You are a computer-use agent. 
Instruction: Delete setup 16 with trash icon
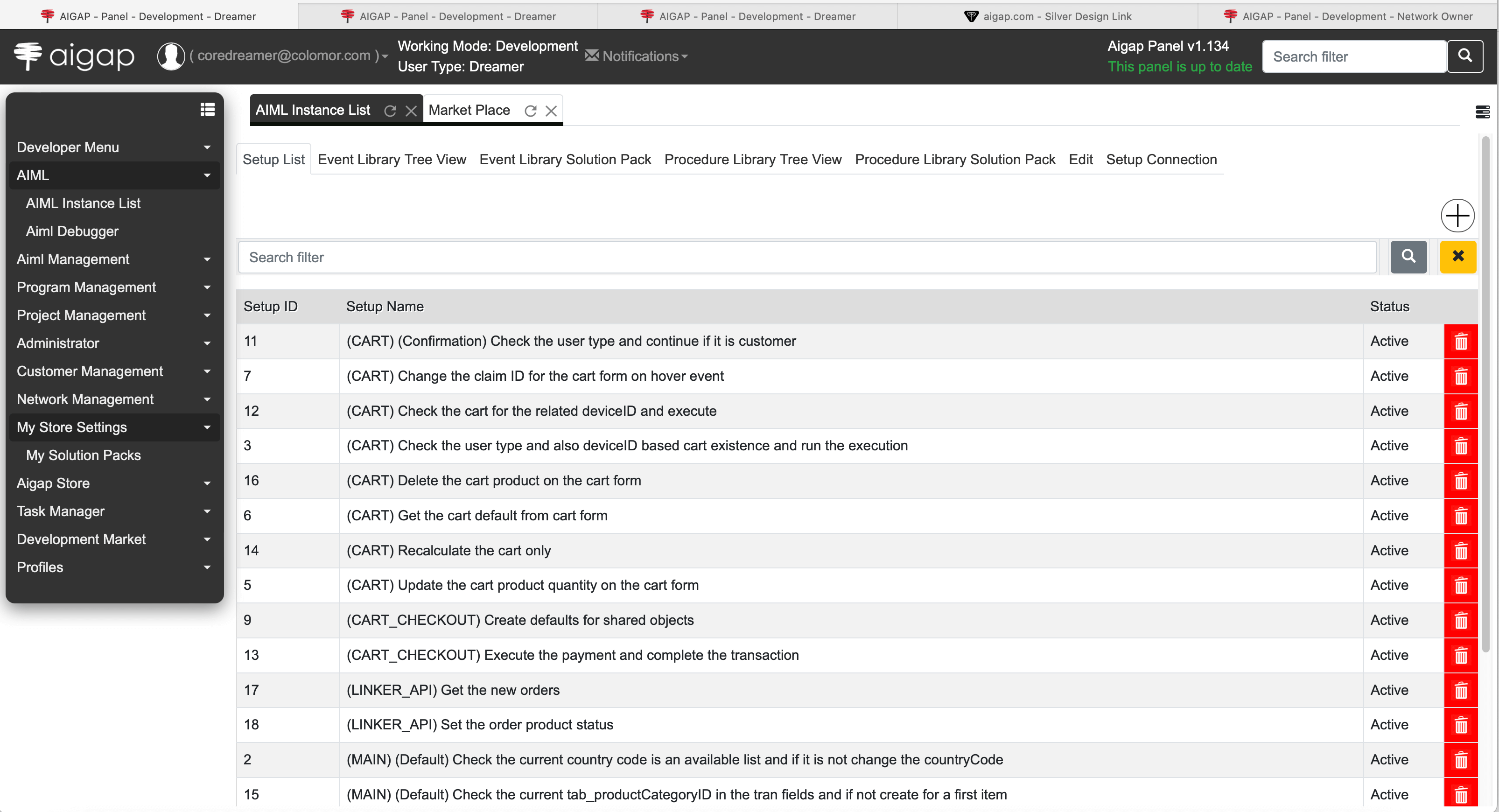click(x=1461, y=481)
